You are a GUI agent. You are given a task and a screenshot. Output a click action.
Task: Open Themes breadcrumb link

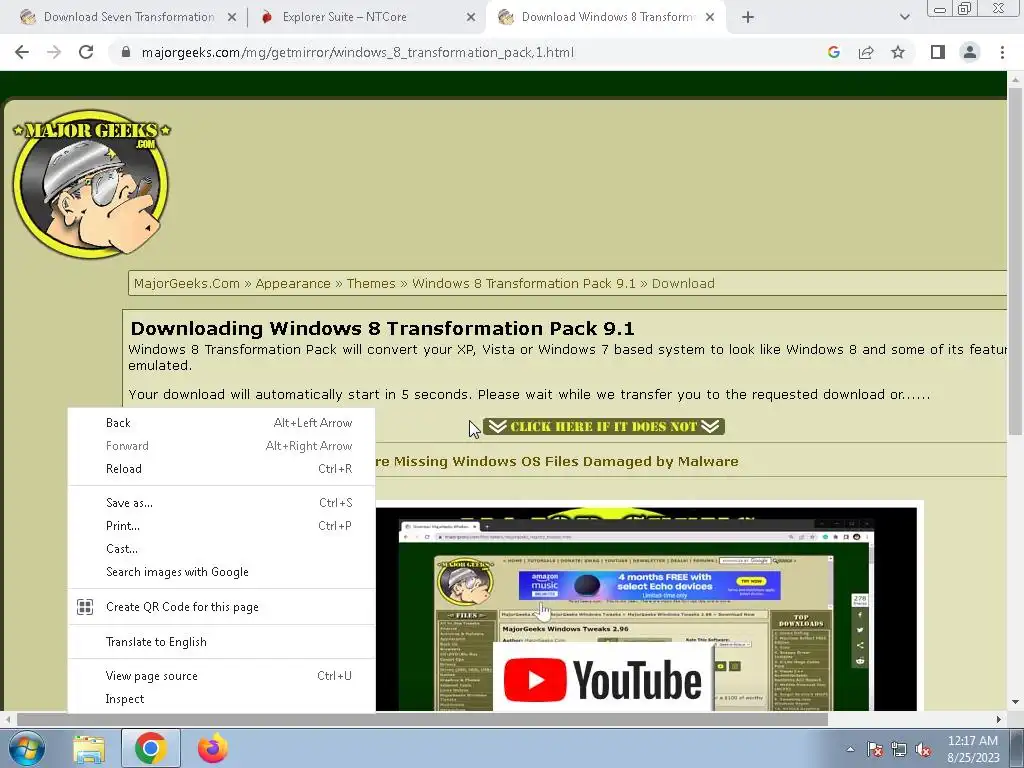(x=371, y=283)
